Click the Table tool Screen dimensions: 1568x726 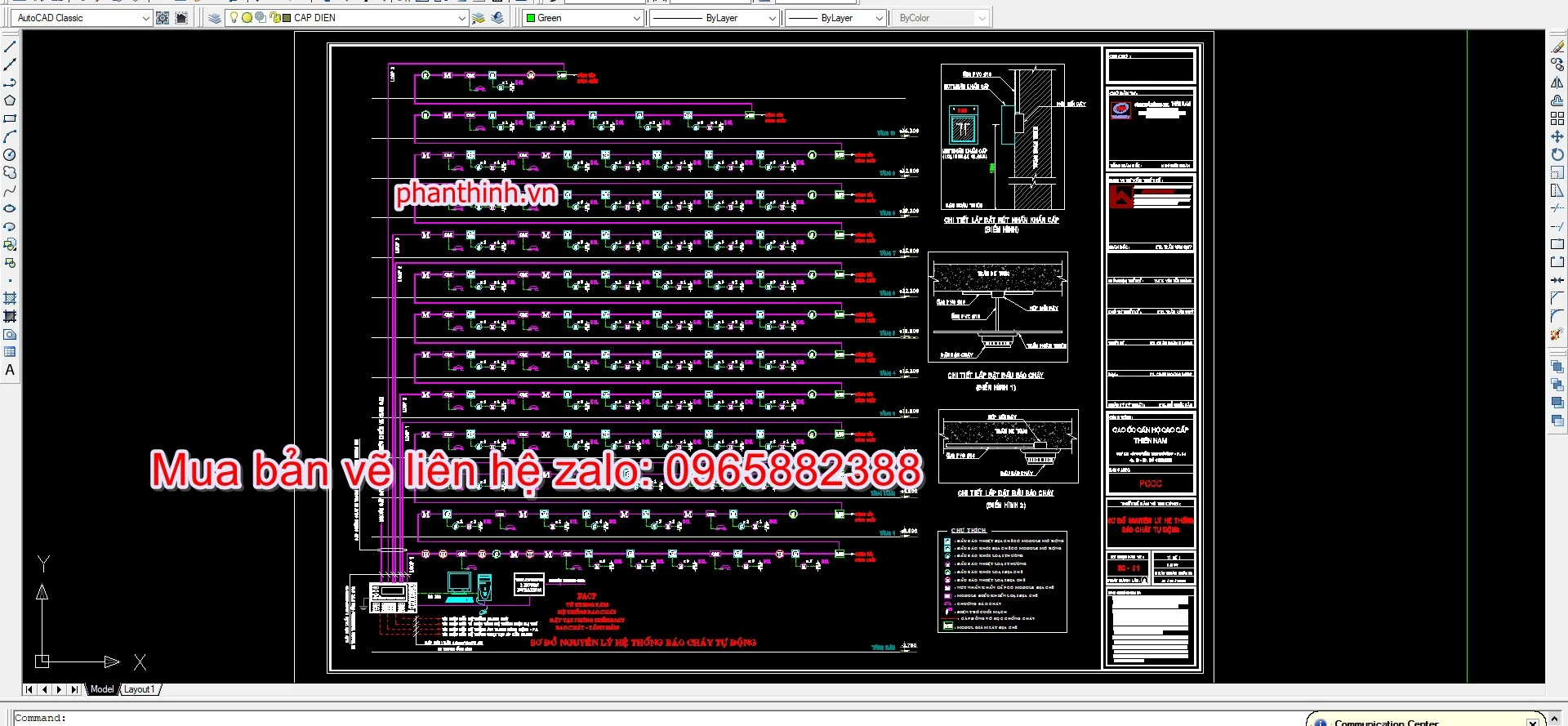[10, 352]
